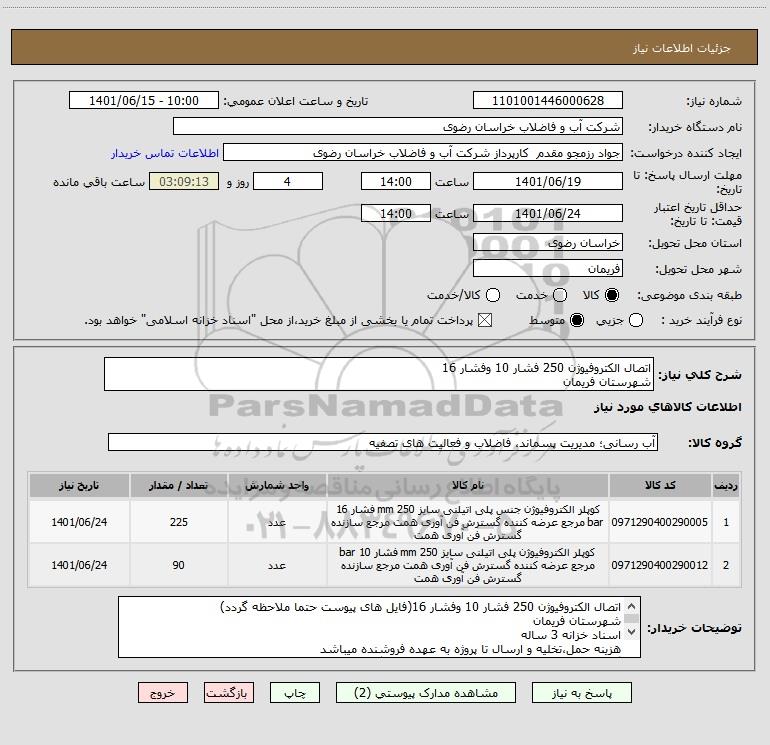This screenshot has height=745, width=770.
Task: Click the چاپ print button
Action: click(295, 693)
